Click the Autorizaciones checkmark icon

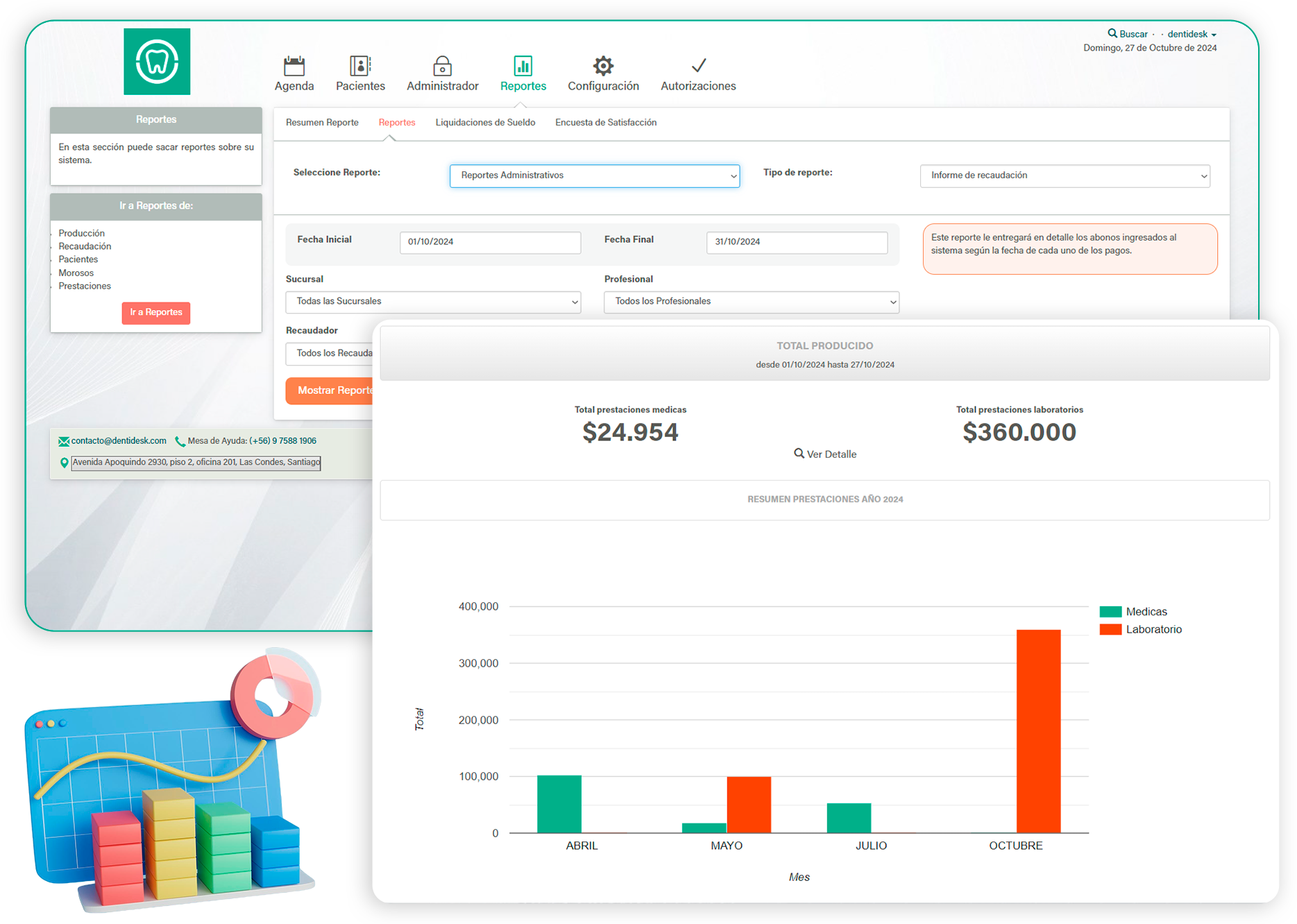click(x=698, y=67)
